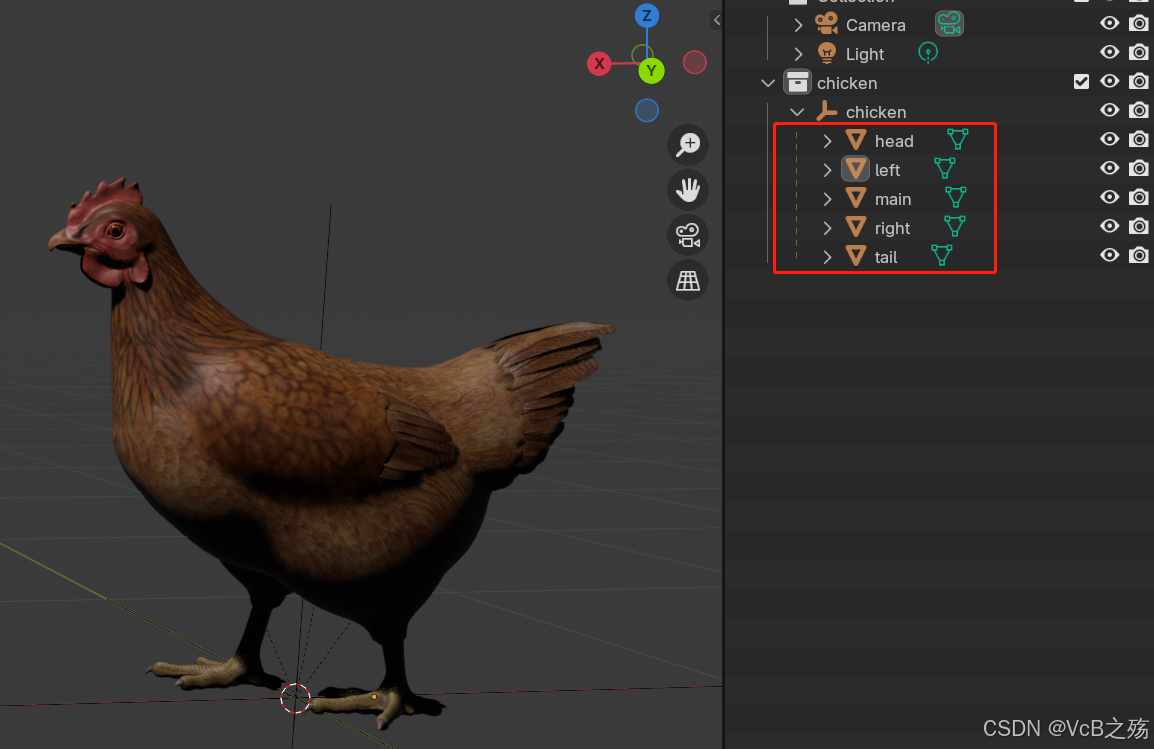Expand the Light outliner row
1154x749 pixels.
pos(799,54)
